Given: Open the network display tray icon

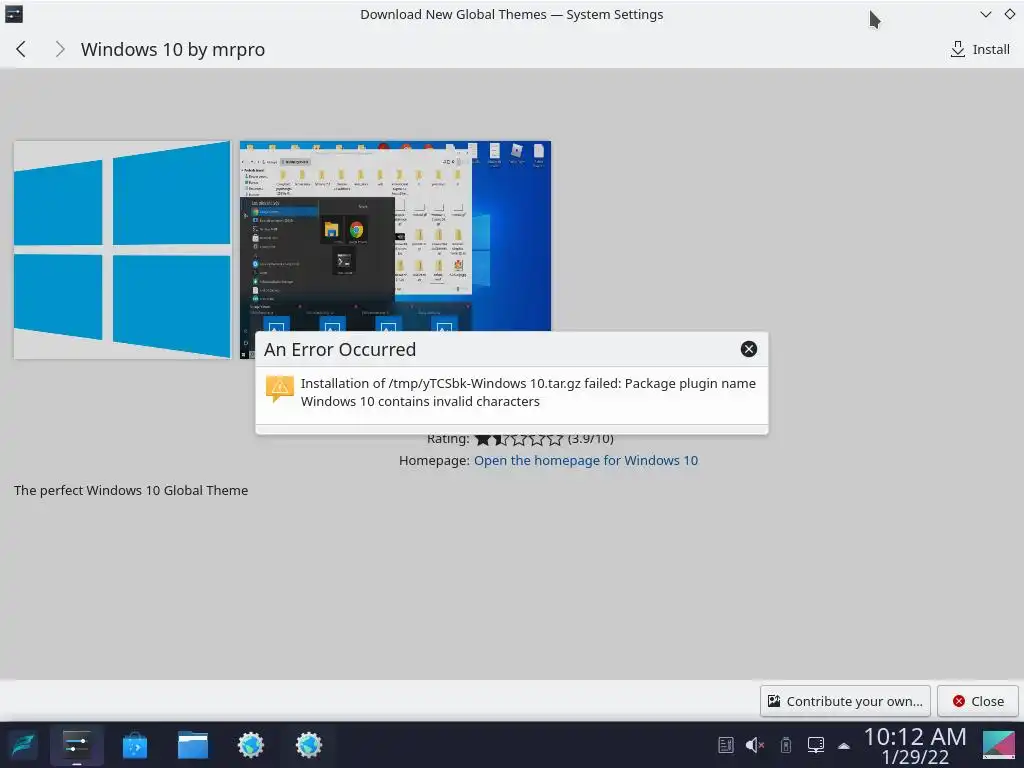Looking at the screenshot, I should 816,745.
